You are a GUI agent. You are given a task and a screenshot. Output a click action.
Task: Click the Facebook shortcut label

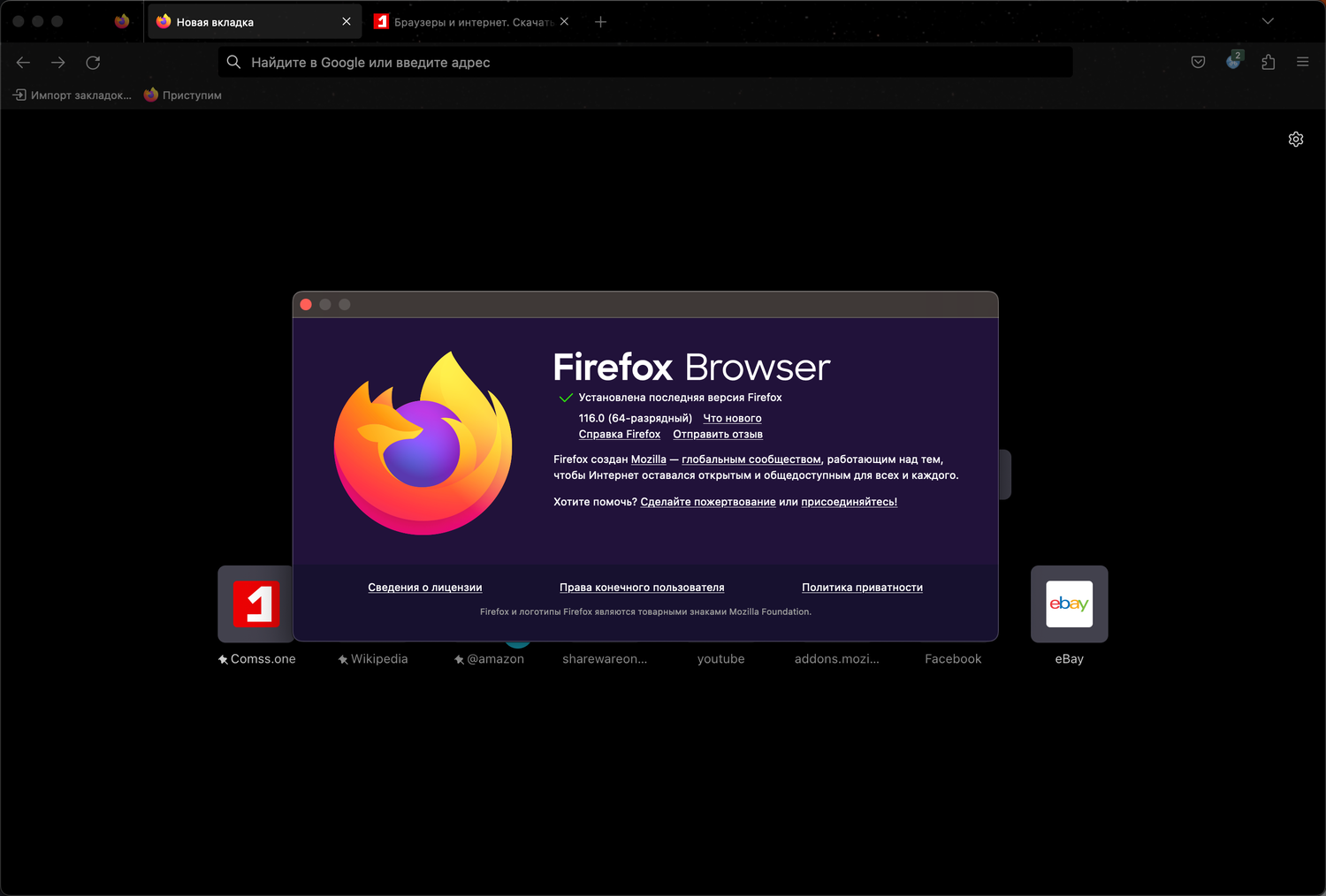point(953,659)
